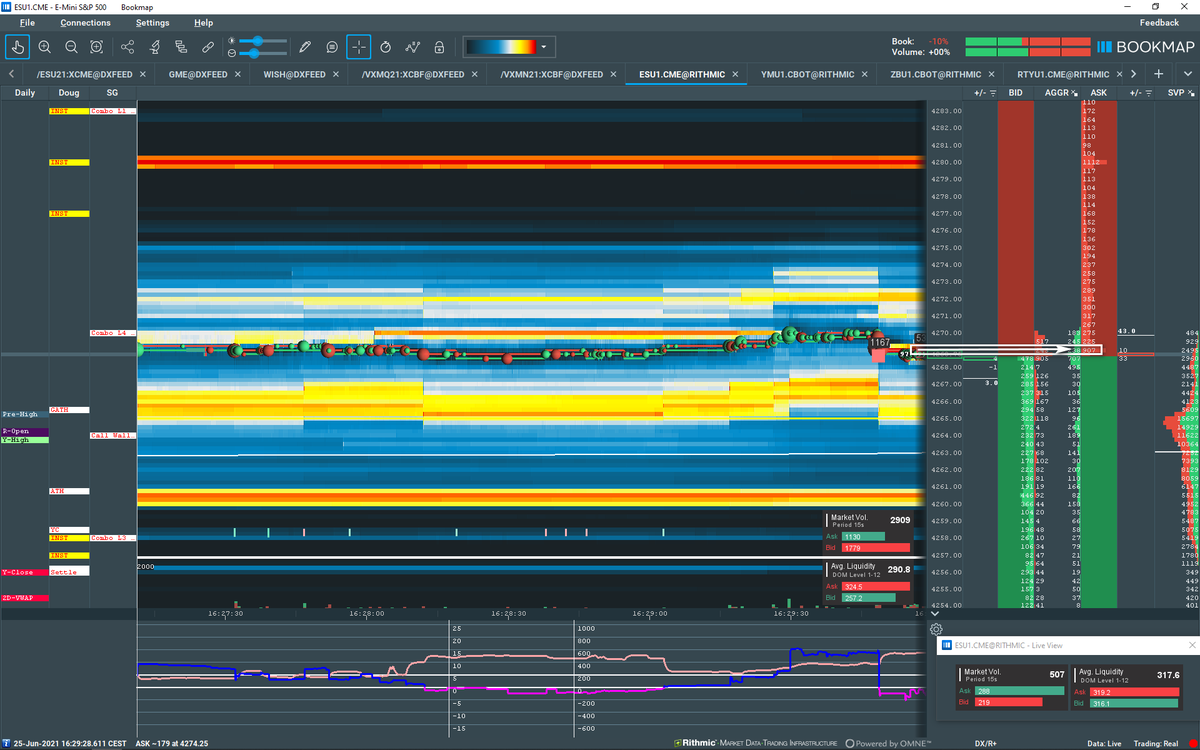Toggle the crosshair cursor tool
Viewport: 1200px width, 750px height.
[359, 47]
